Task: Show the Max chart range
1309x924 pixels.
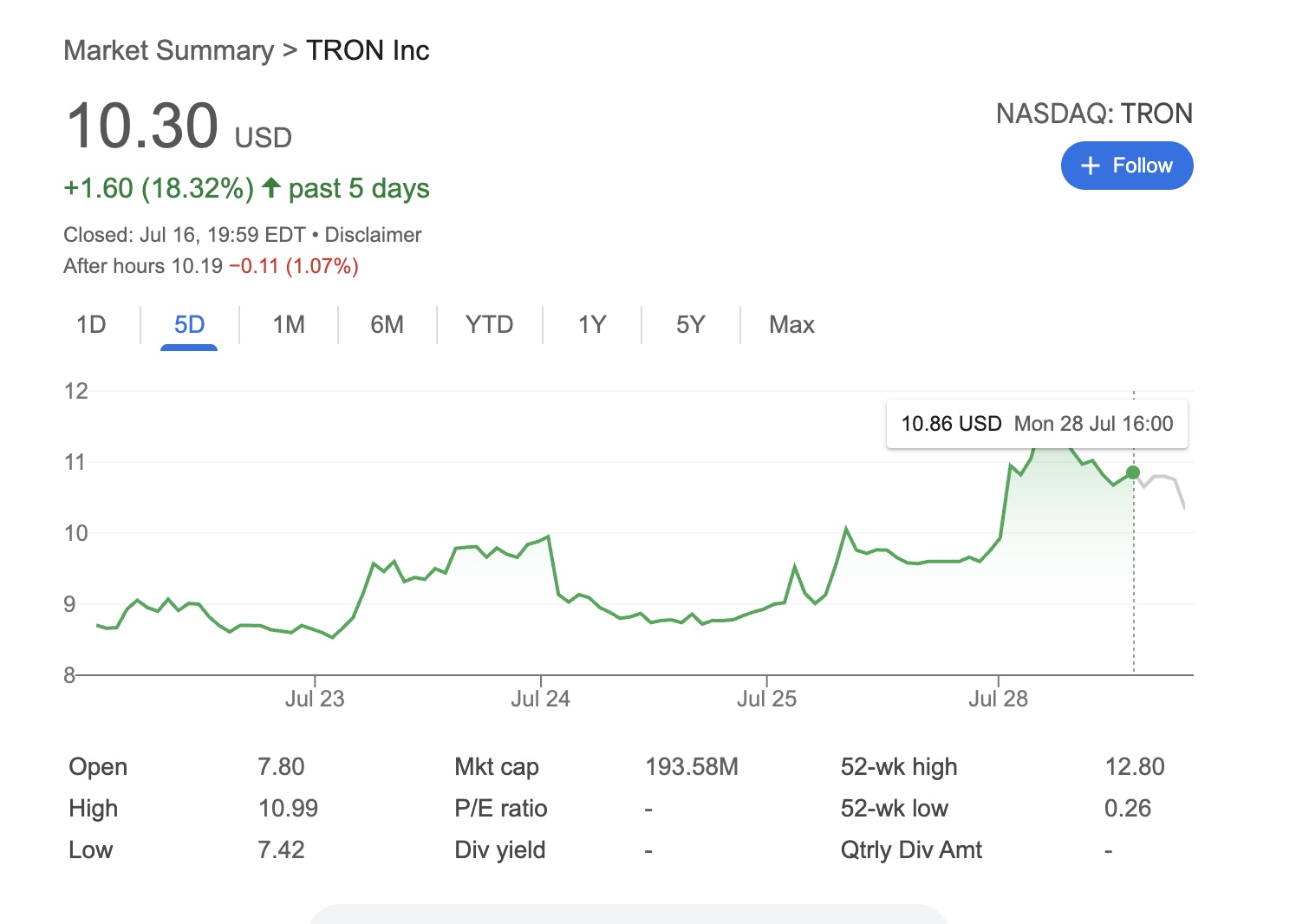Action: pos(791,324)
